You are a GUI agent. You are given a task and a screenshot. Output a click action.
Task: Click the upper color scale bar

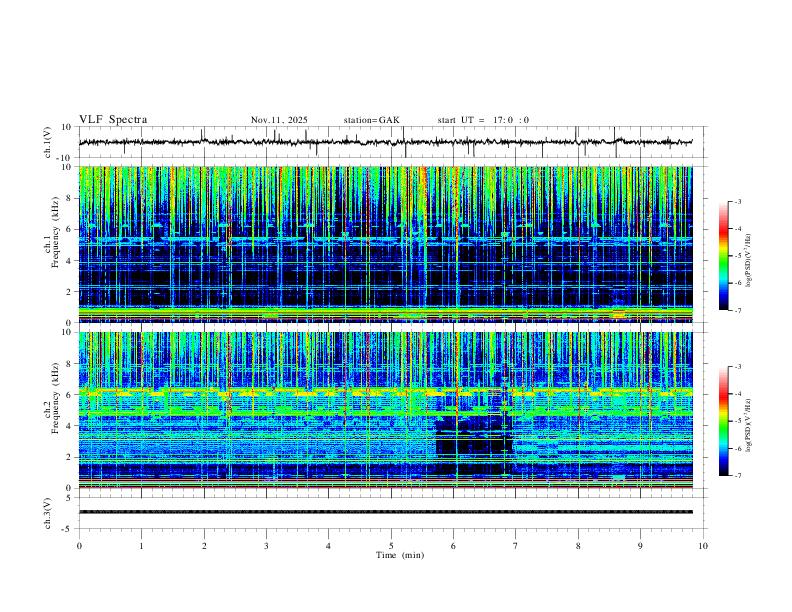point(724,256)
